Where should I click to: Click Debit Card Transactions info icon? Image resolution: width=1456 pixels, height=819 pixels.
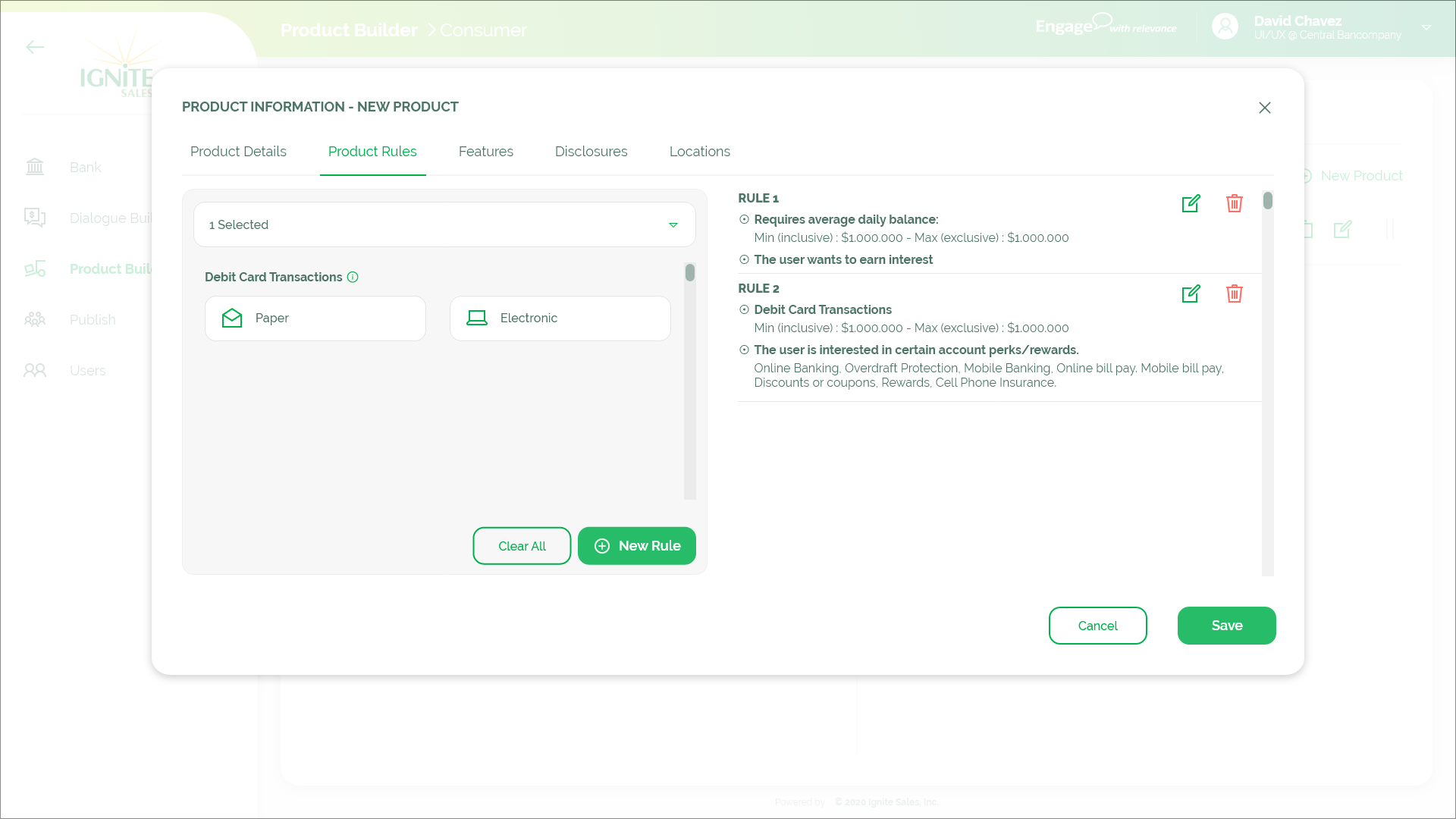[x=353, y=277]
